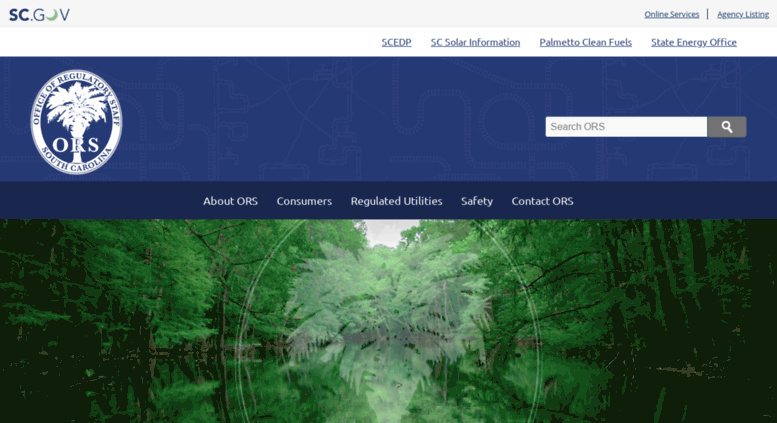The image size is (777, 423).
Task: Click the SC.GOV logo
Action: click(x=40, y=15)
